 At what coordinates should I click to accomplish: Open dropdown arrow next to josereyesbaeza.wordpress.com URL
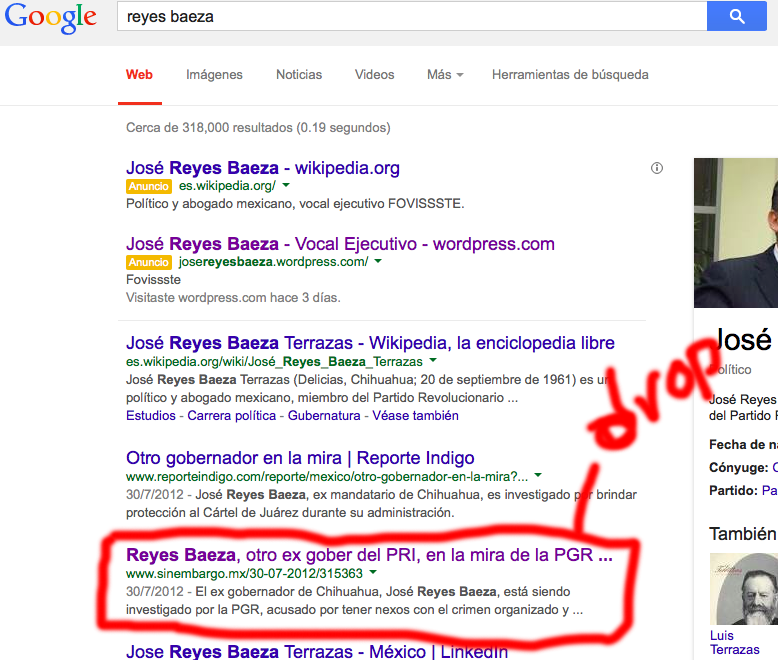point(378,262)
